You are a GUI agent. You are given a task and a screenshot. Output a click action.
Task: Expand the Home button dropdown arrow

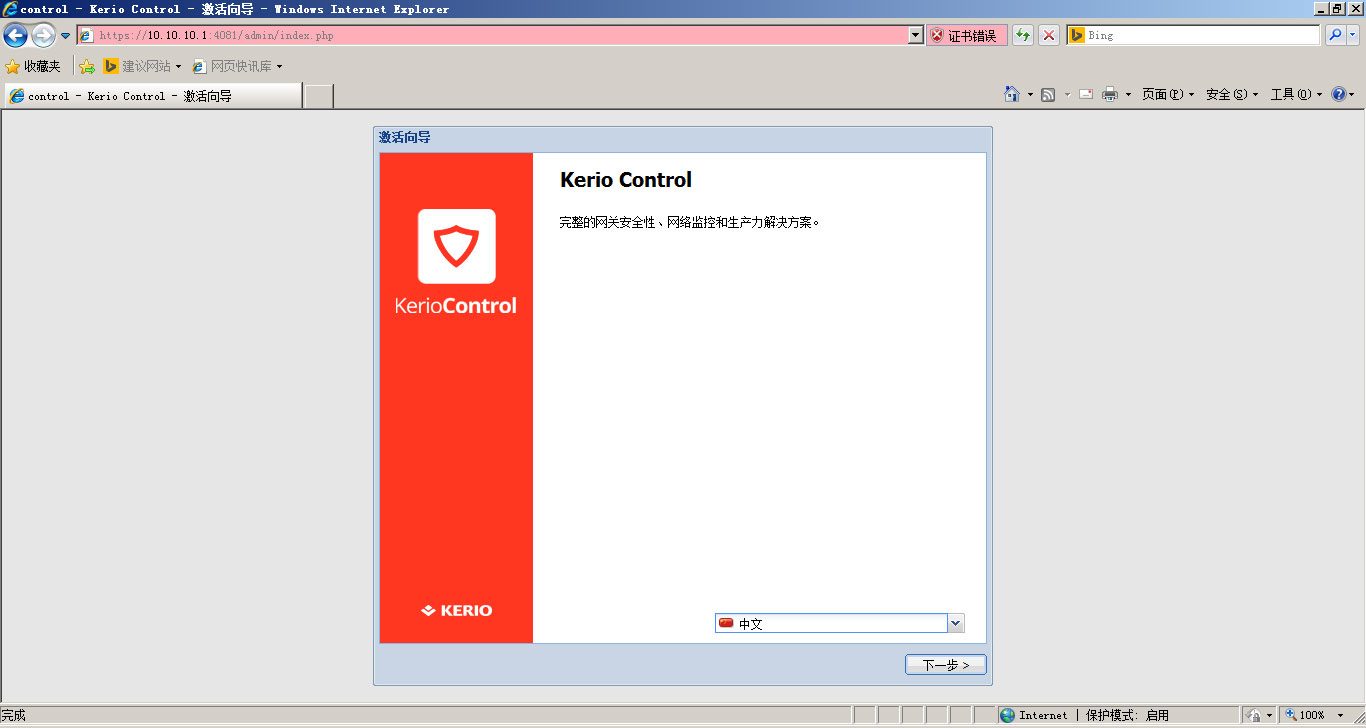tap(1030, 94)
